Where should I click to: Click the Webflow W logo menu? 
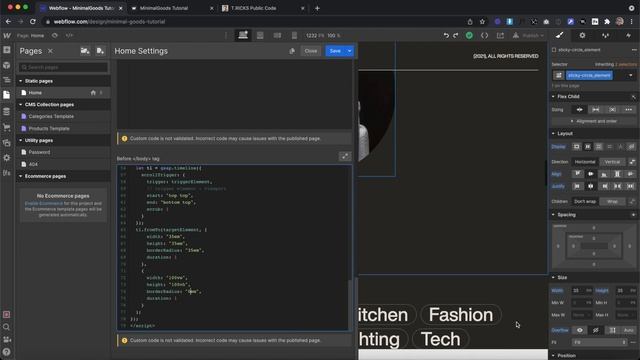tap(7, 36)
